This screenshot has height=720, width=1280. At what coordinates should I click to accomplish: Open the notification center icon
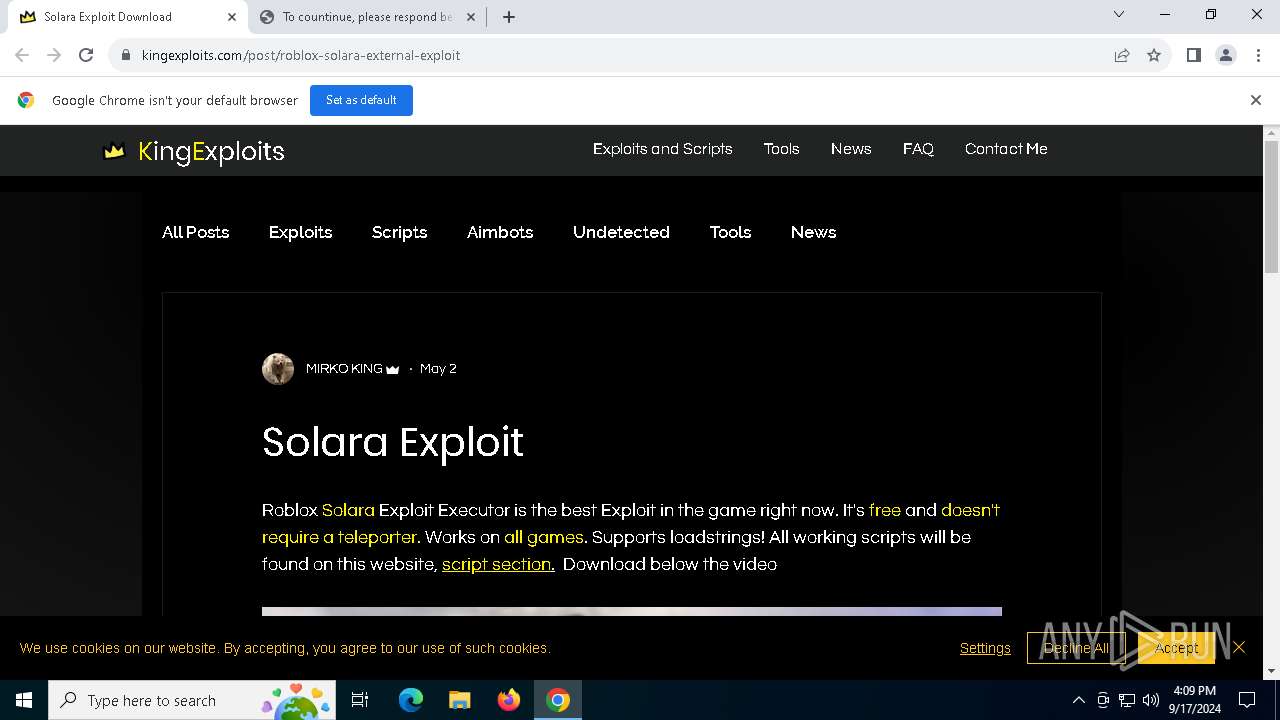(1247, 700)
